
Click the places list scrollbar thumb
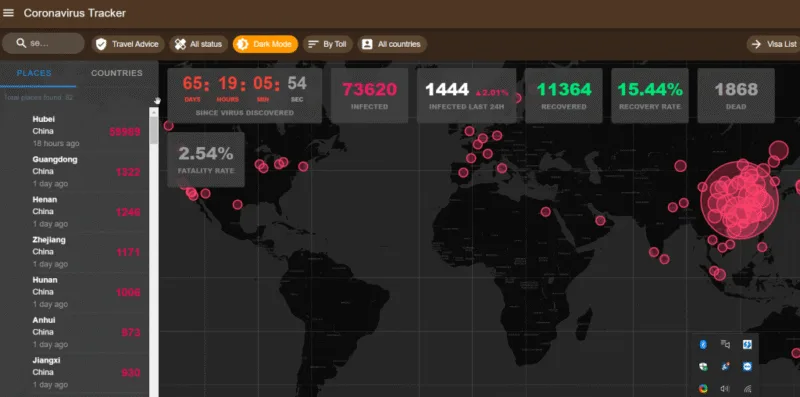154,131
